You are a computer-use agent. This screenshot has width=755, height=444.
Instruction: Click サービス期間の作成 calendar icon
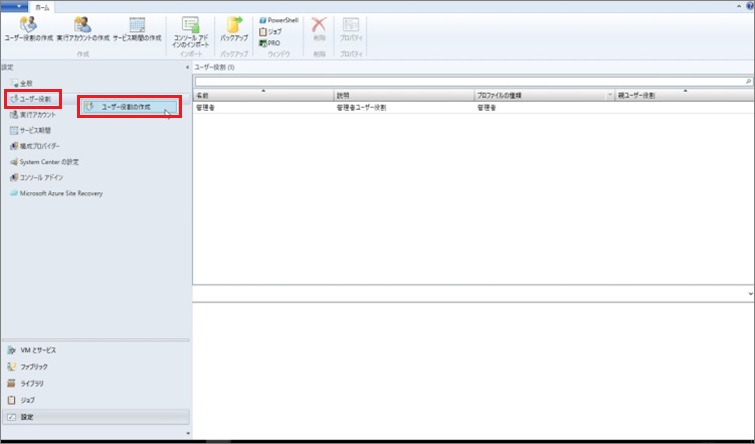coord(137,26)
